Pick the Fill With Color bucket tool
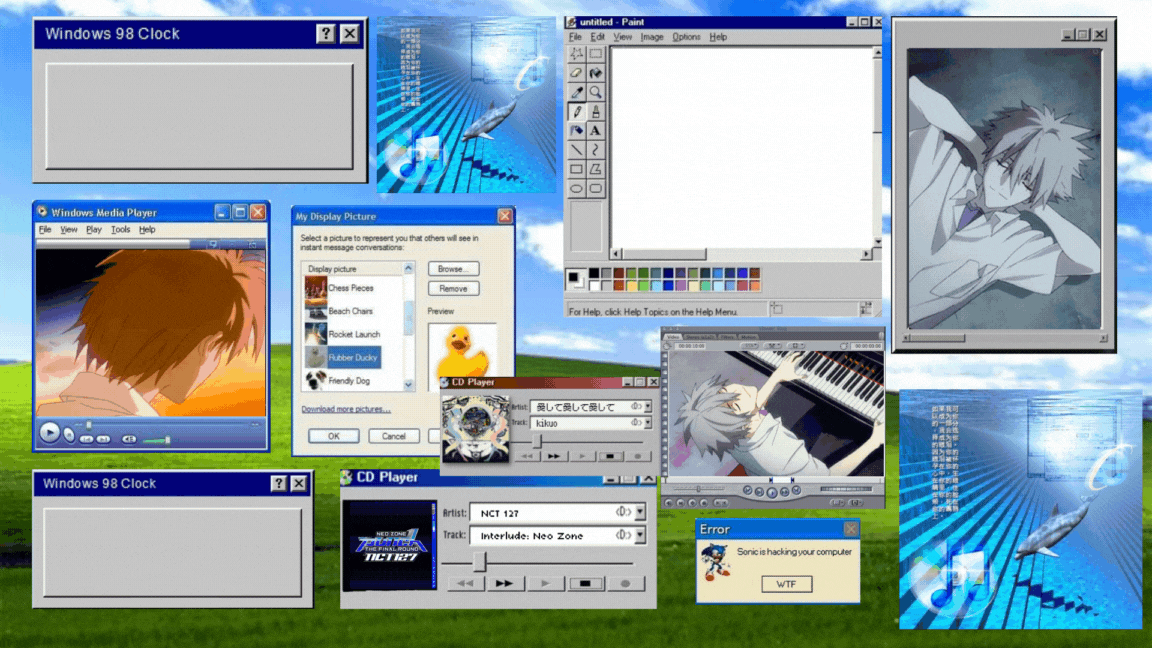 [x=596, y=73]
